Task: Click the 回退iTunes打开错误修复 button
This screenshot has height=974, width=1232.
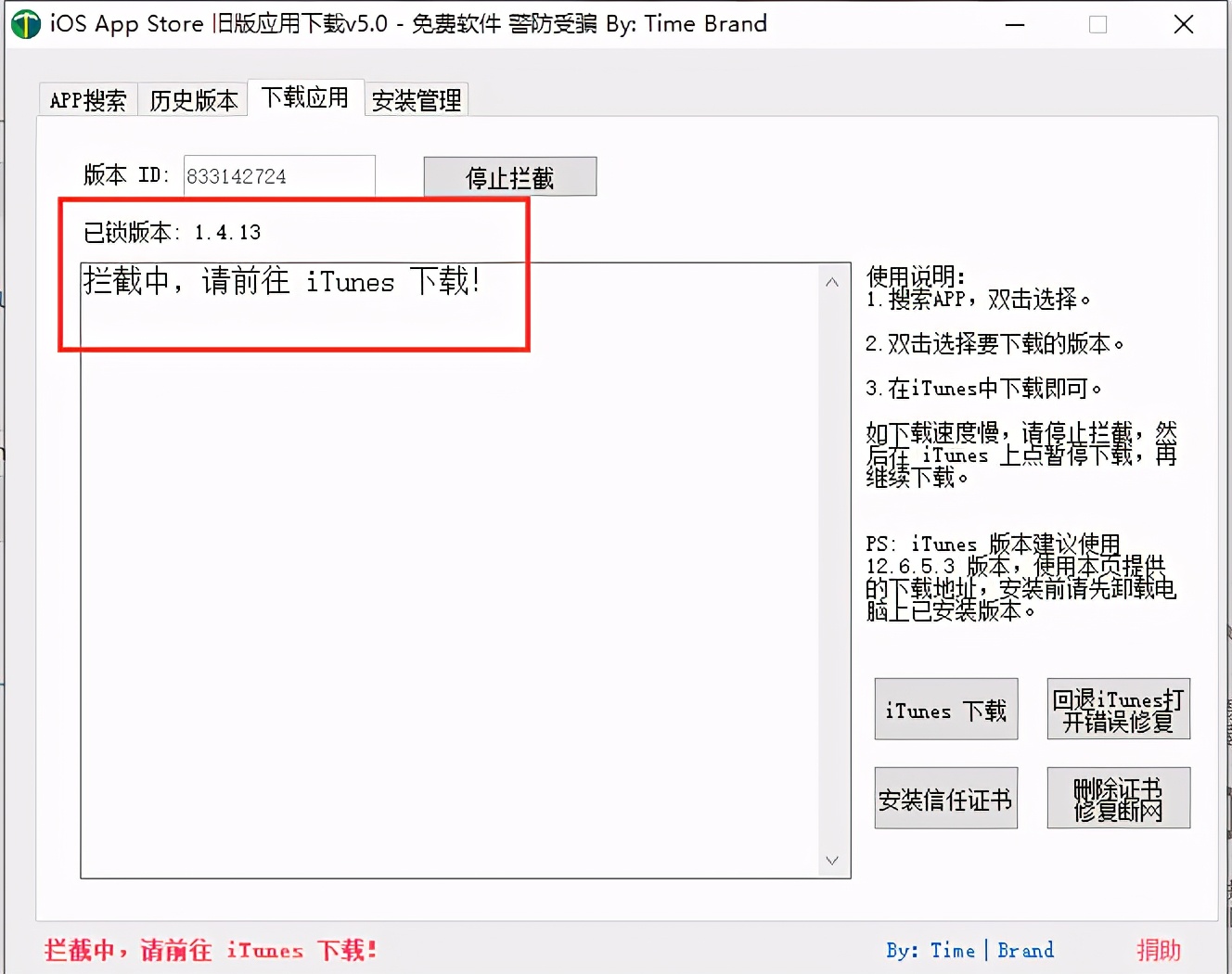Action: point(1118,710)
